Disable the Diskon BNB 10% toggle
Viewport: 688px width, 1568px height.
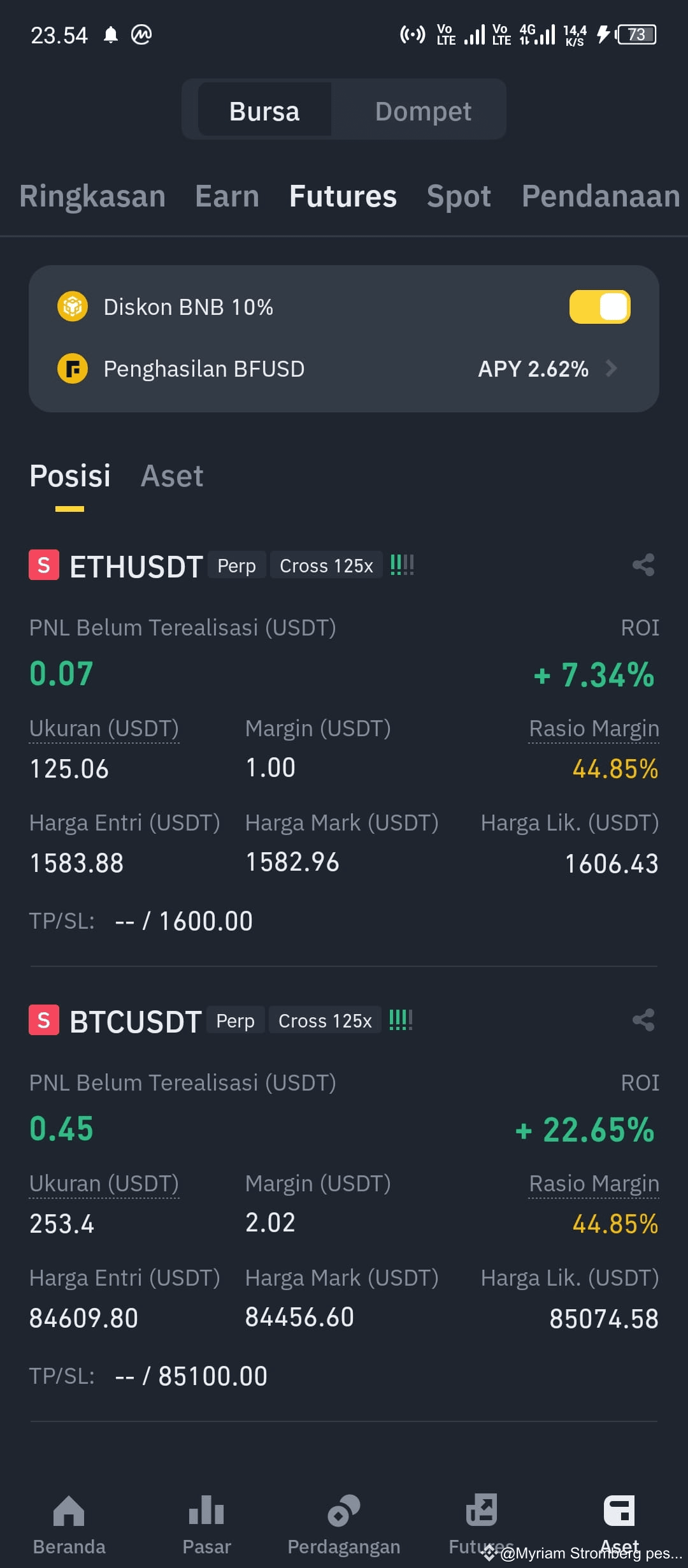pos(599,307)
